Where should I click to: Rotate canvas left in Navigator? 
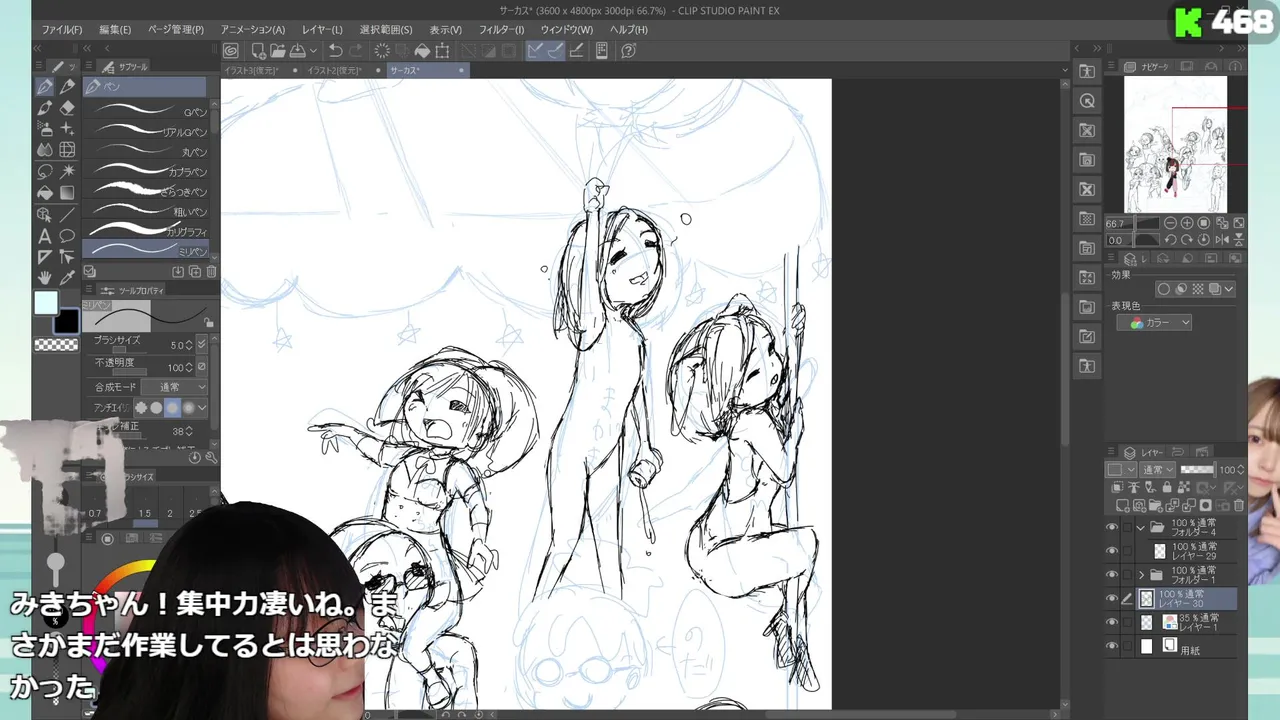pos(1173,240)
